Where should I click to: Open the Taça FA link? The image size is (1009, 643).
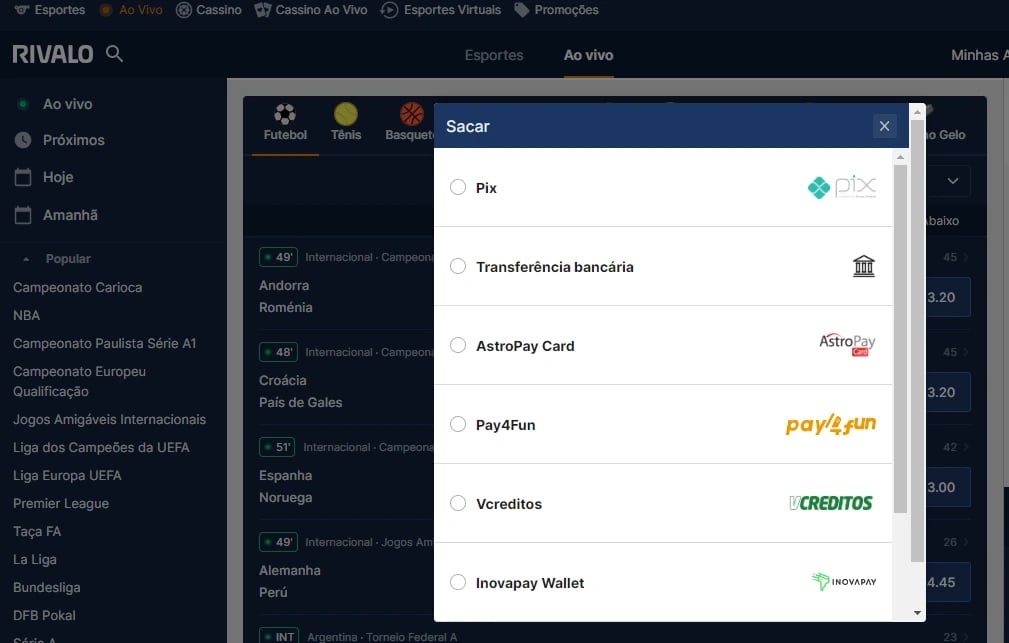pos(37,532)
